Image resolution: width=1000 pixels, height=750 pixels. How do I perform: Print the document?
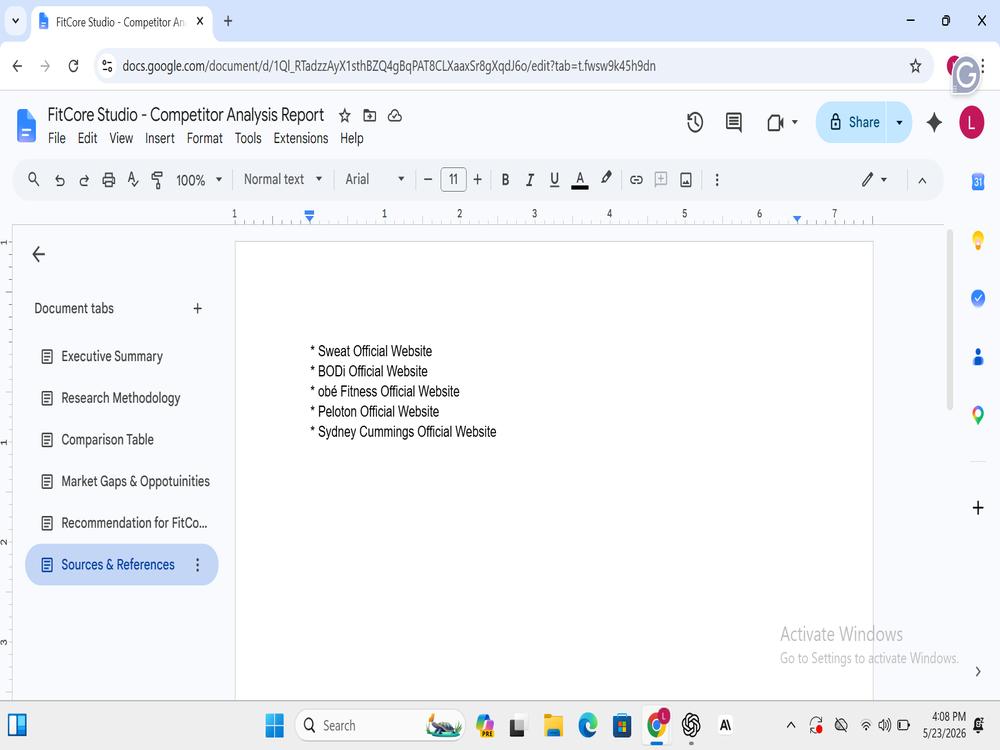[108, 180]
